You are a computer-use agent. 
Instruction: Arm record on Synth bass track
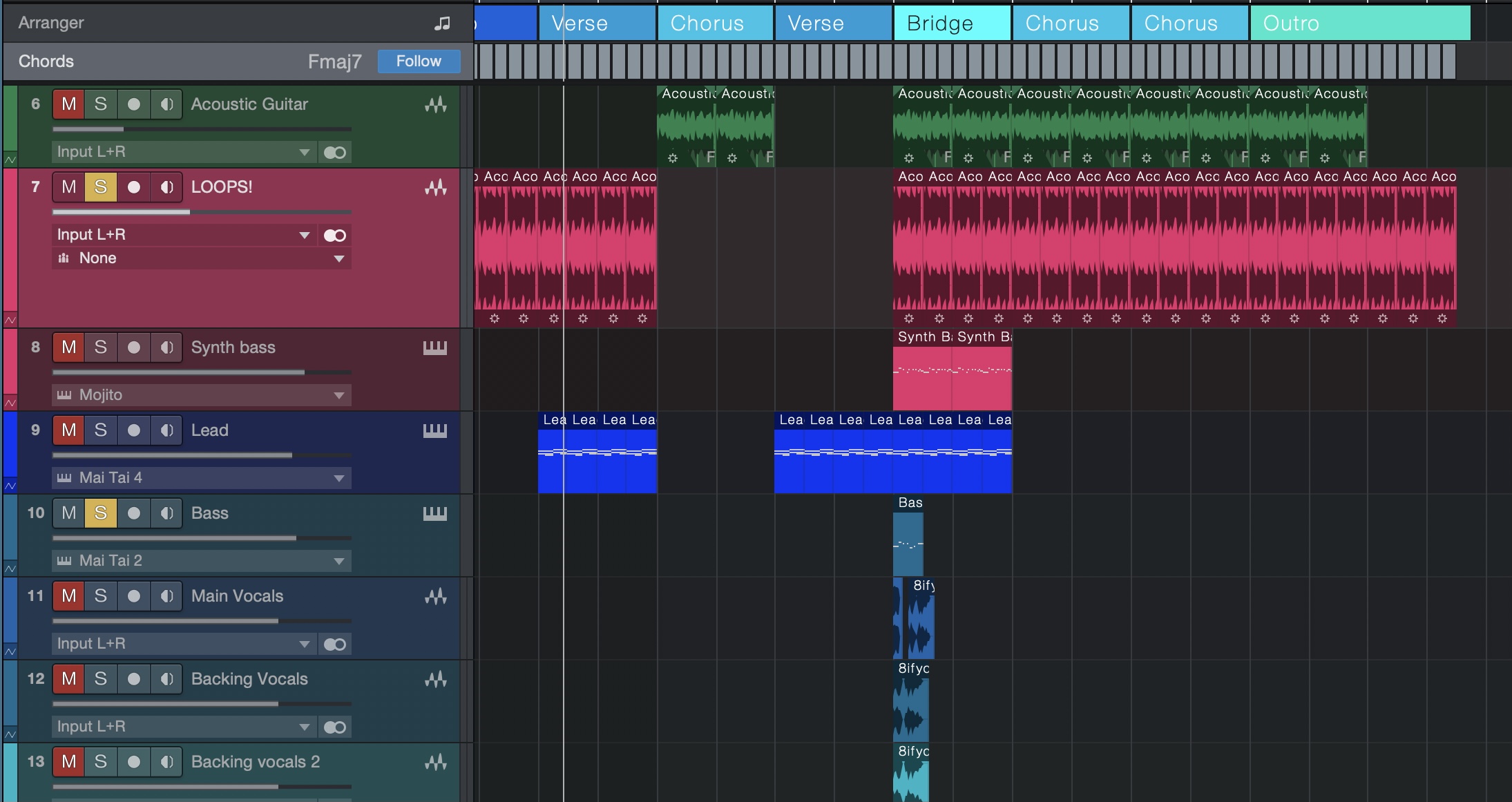(134, 347)
